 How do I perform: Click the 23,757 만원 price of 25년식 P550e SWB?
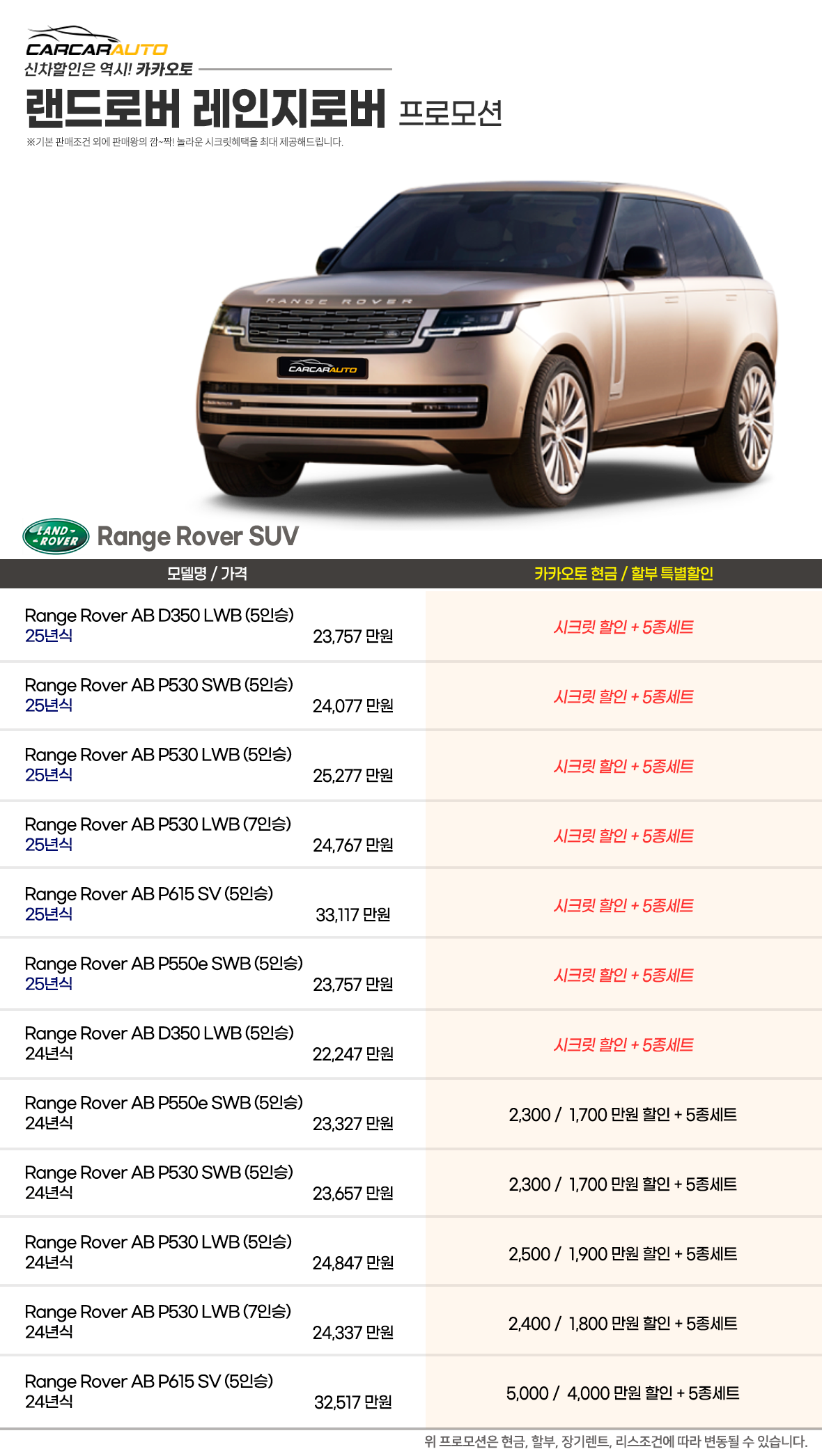353,985
